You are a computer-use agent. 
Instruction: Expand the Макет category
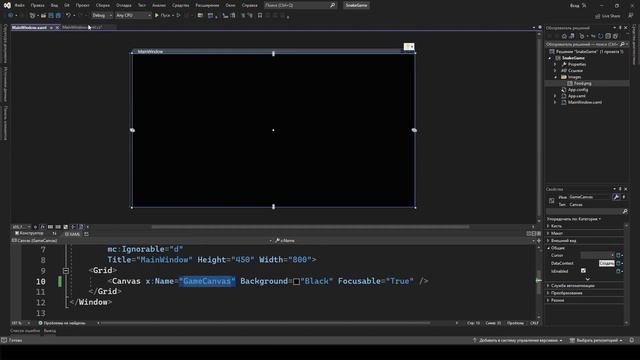548,233
